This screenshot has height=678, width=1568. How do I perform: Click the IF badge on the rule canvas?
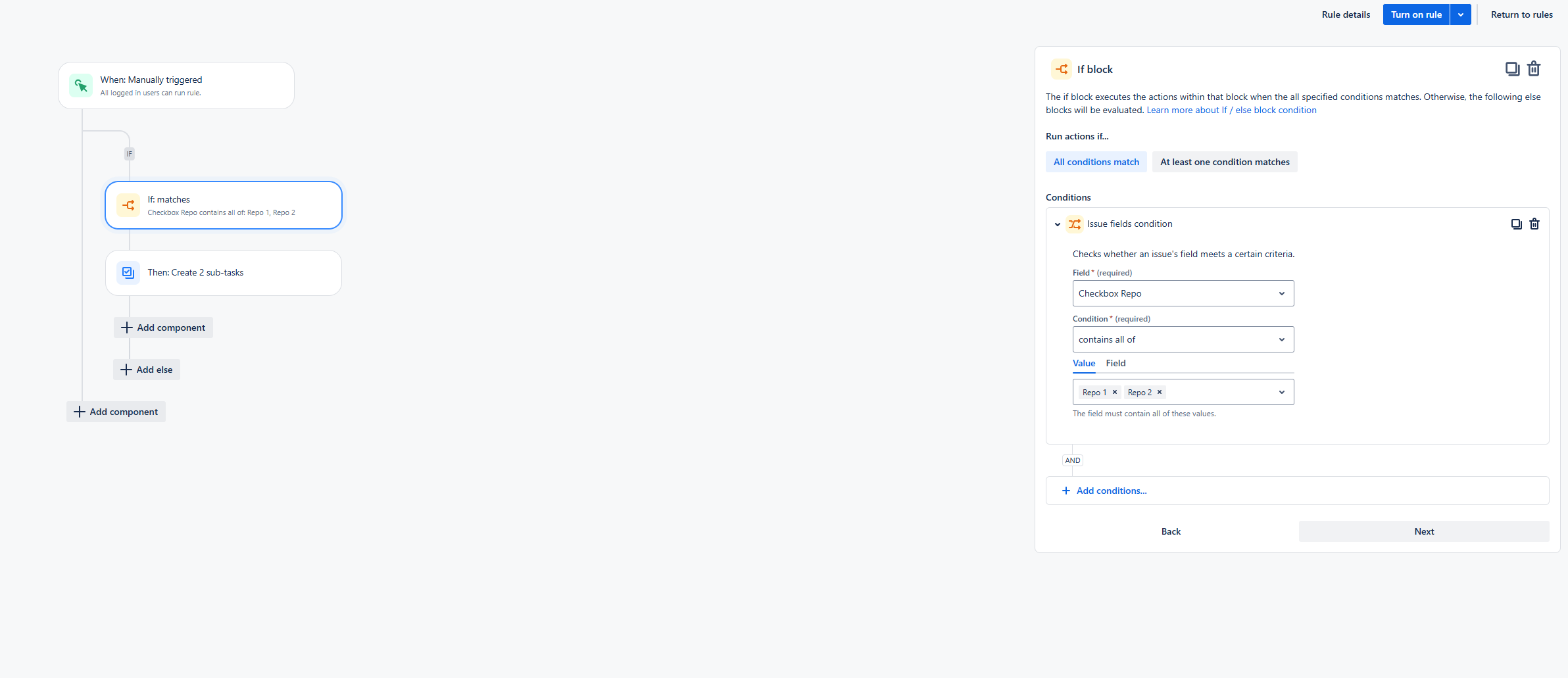129,153
